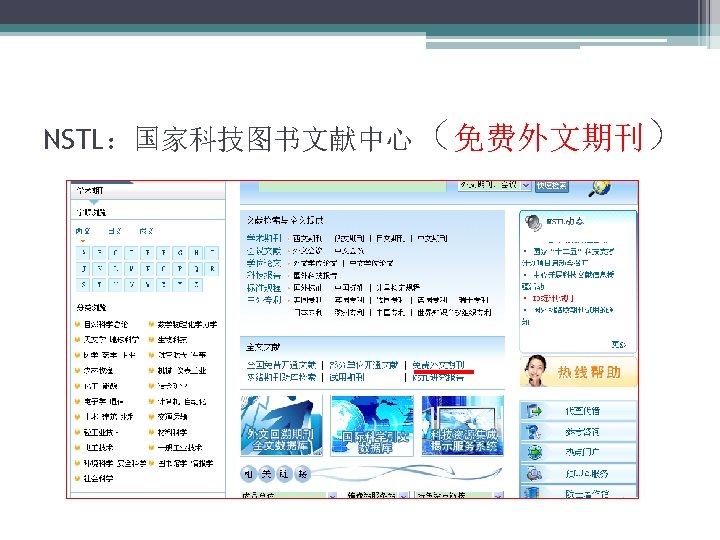Viewport: 720px width, 540px height.
Task: Open the 轻工业技术 category link
Action: point(101,432)
